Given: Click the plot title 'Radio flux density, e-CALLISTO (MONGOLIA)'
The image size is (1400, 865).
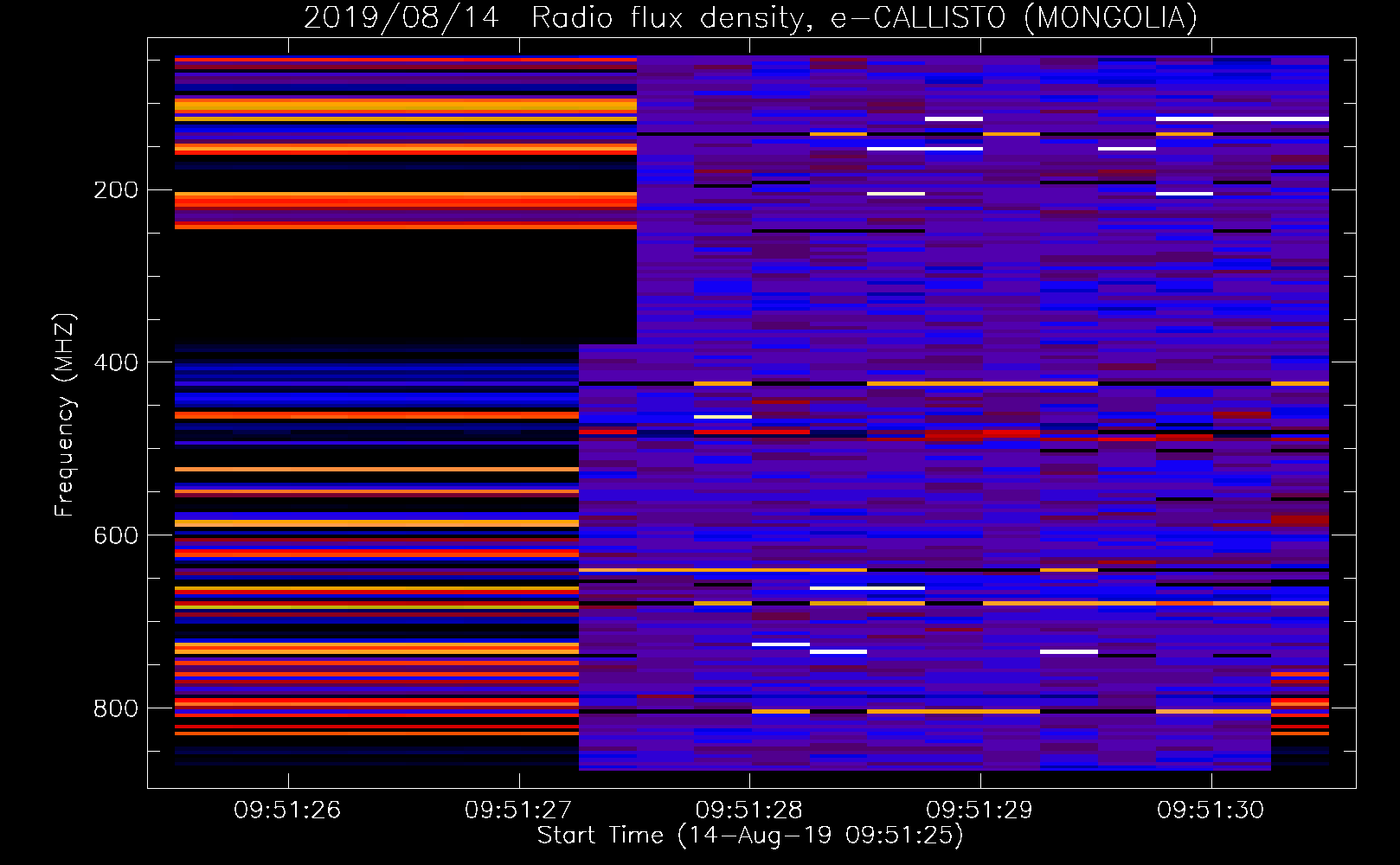Looking at the screenshot, I should tap(864, 18).
